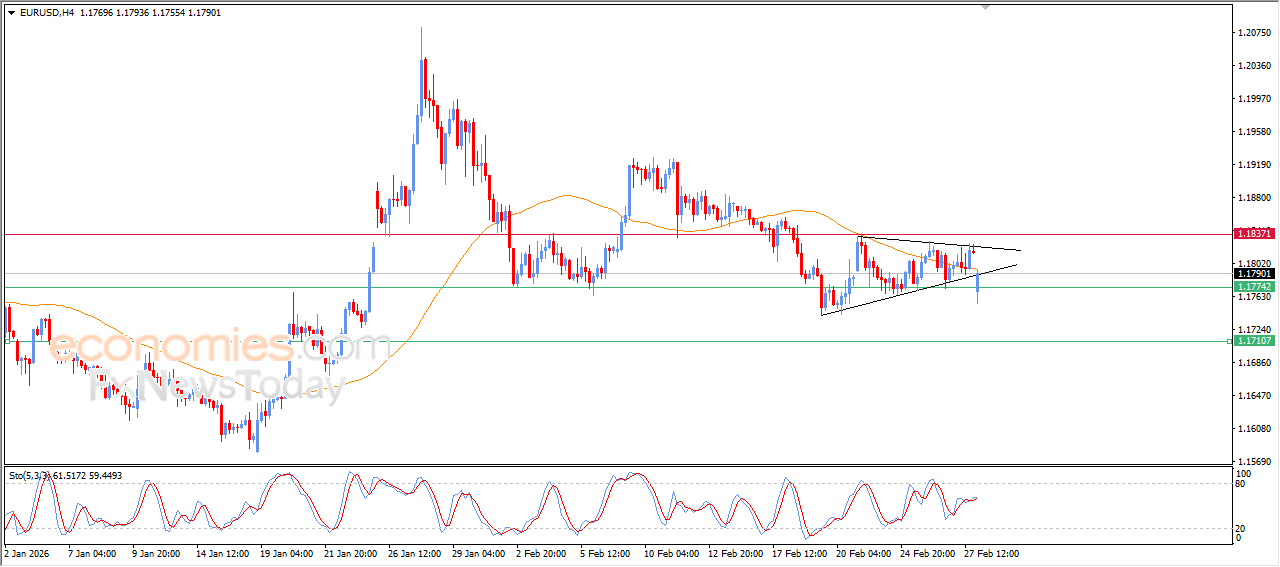The width and height of the screenshot is (1280, 567).
Task: Click the 1.16080 price scale value
Action: pos(1254,429)
